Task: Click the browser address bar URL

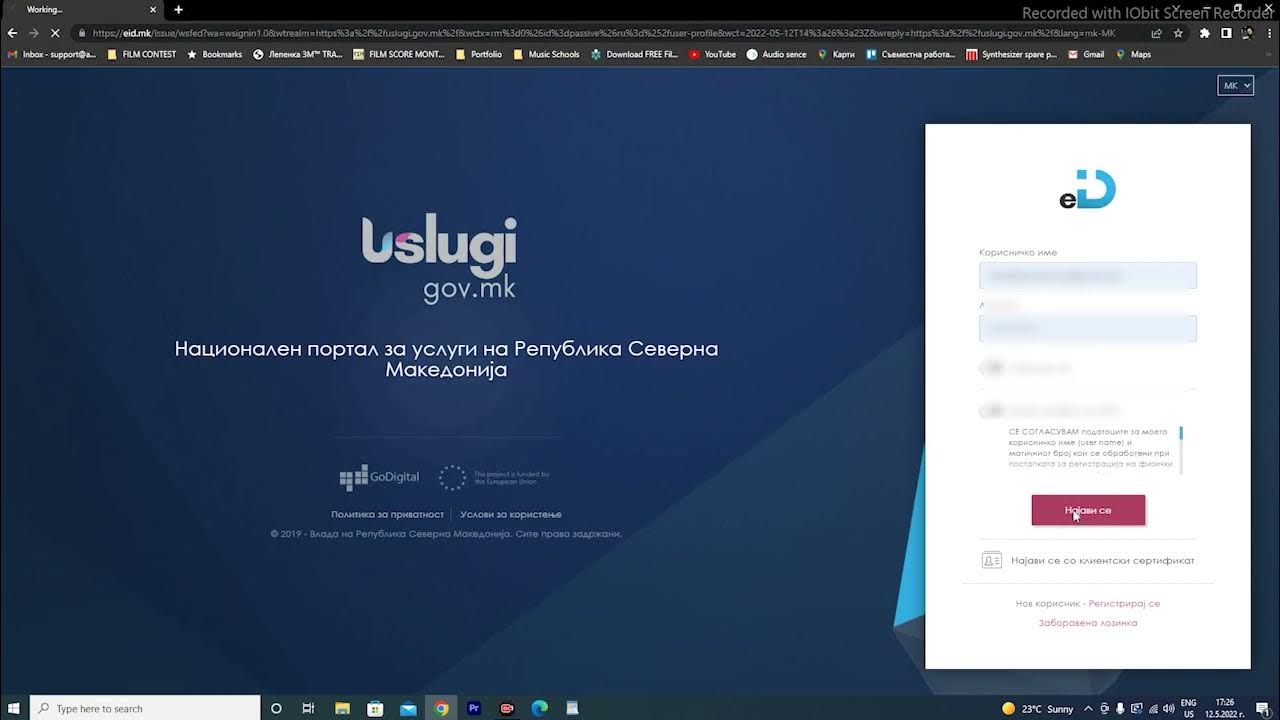Action: (x=604, y=32)
